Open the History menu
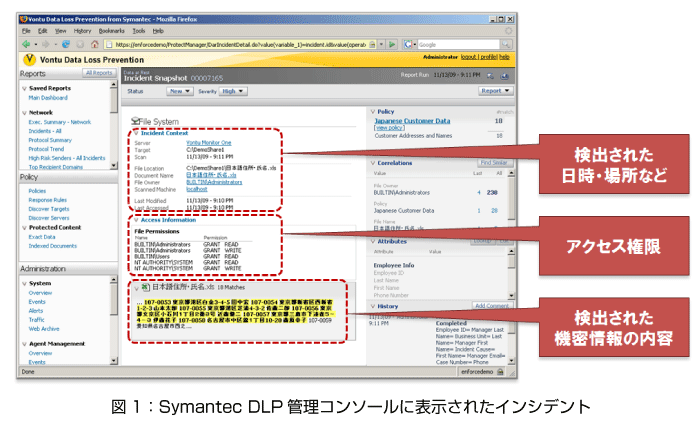 tap(82, 31)
